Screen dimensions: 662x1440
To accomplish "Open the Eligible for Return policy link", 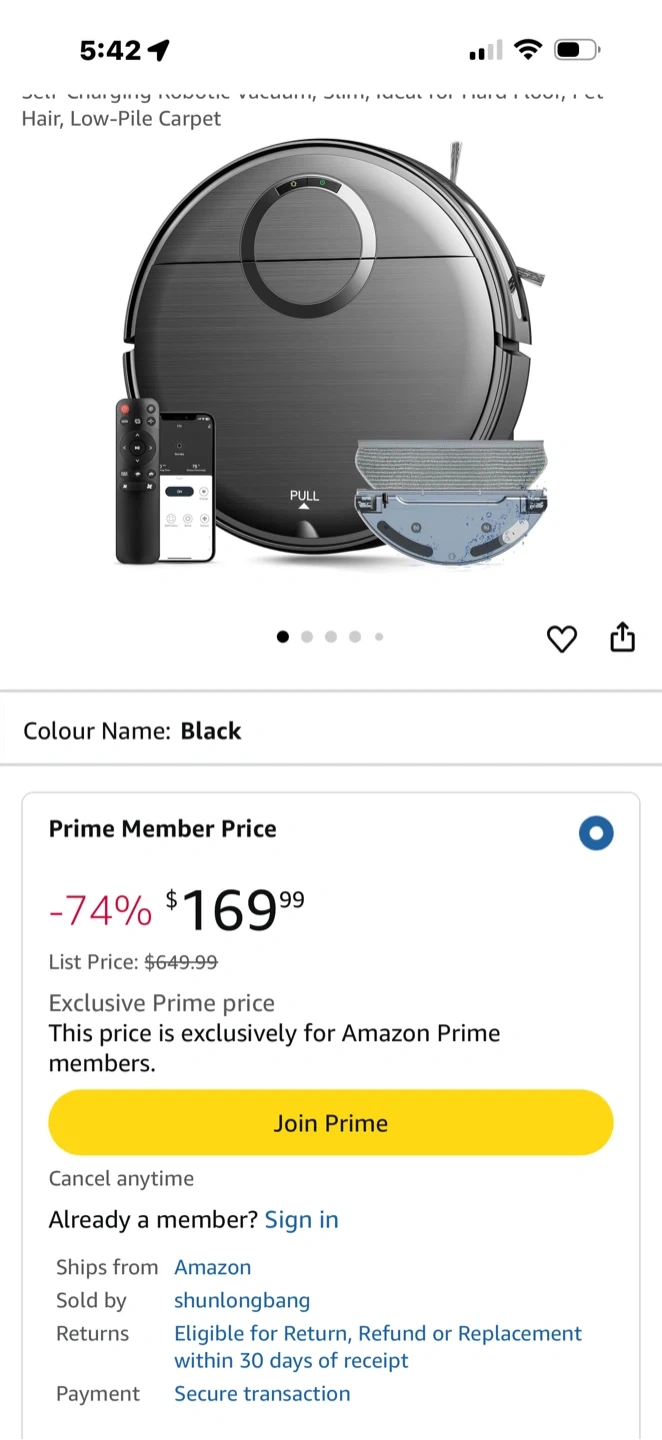I will click(x=377, y=1346).
